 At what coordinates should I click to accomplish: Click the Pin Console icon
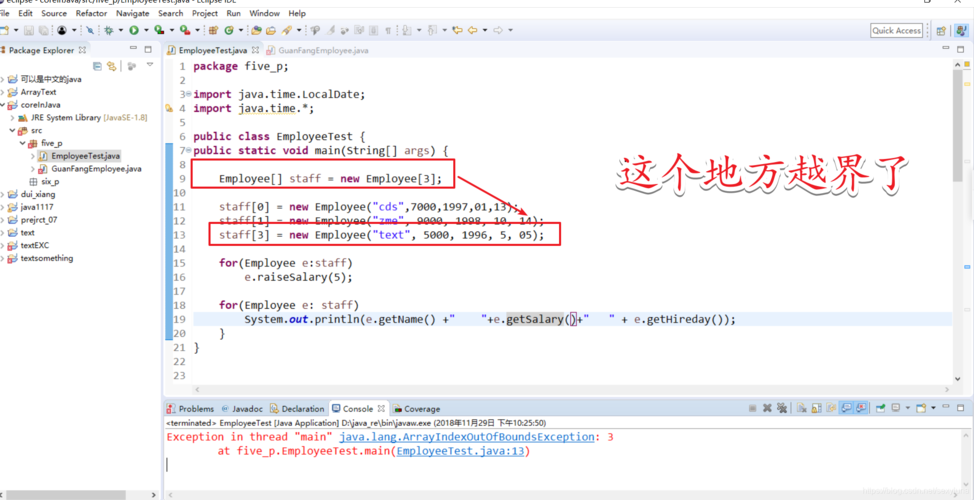click(880, 408)
